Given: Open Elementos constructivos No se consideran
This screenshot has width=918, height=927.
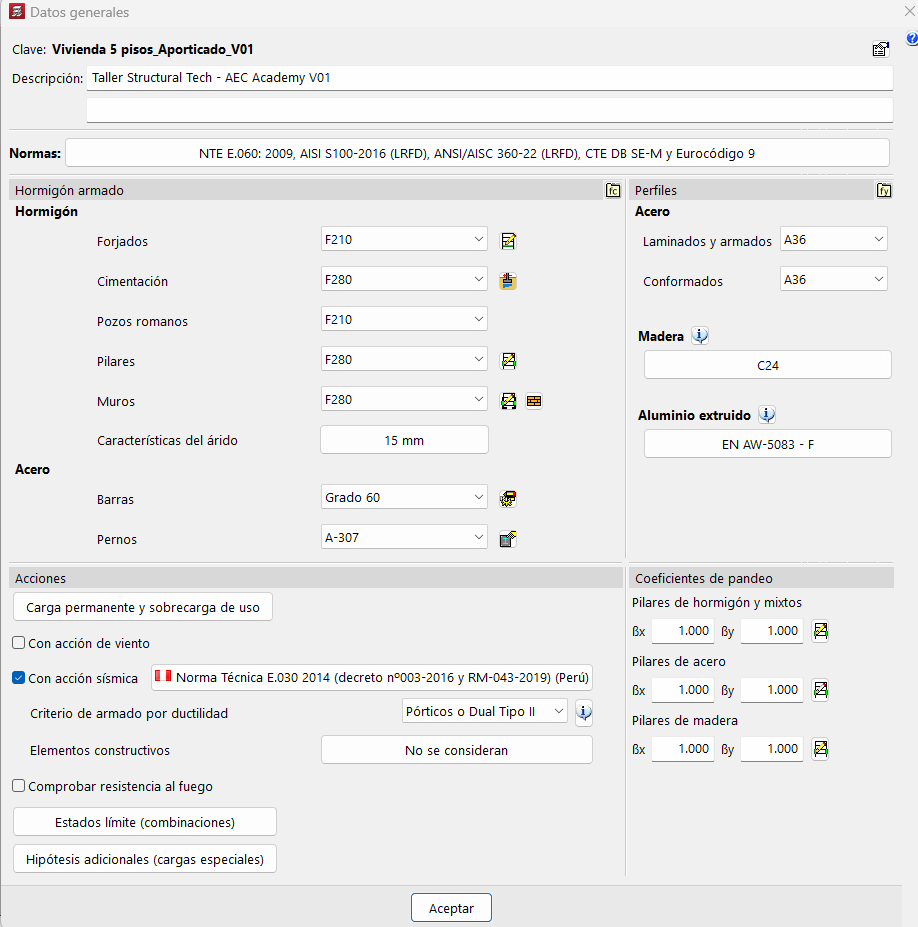Looking at the screenshot, I should point(456,750).
